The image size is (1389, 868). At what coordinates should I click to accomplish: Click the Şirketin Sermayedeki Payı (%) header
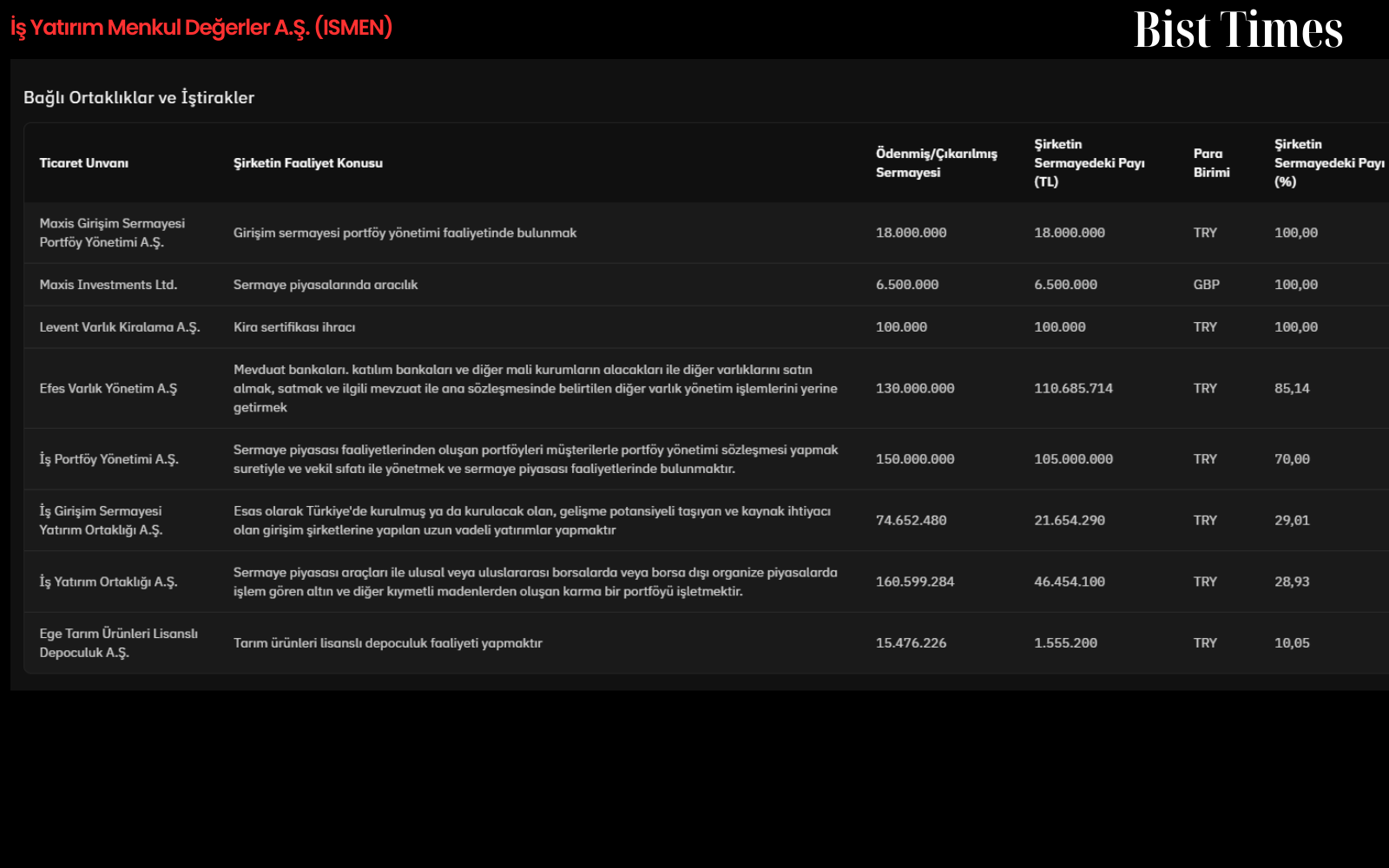point(1329,163)
